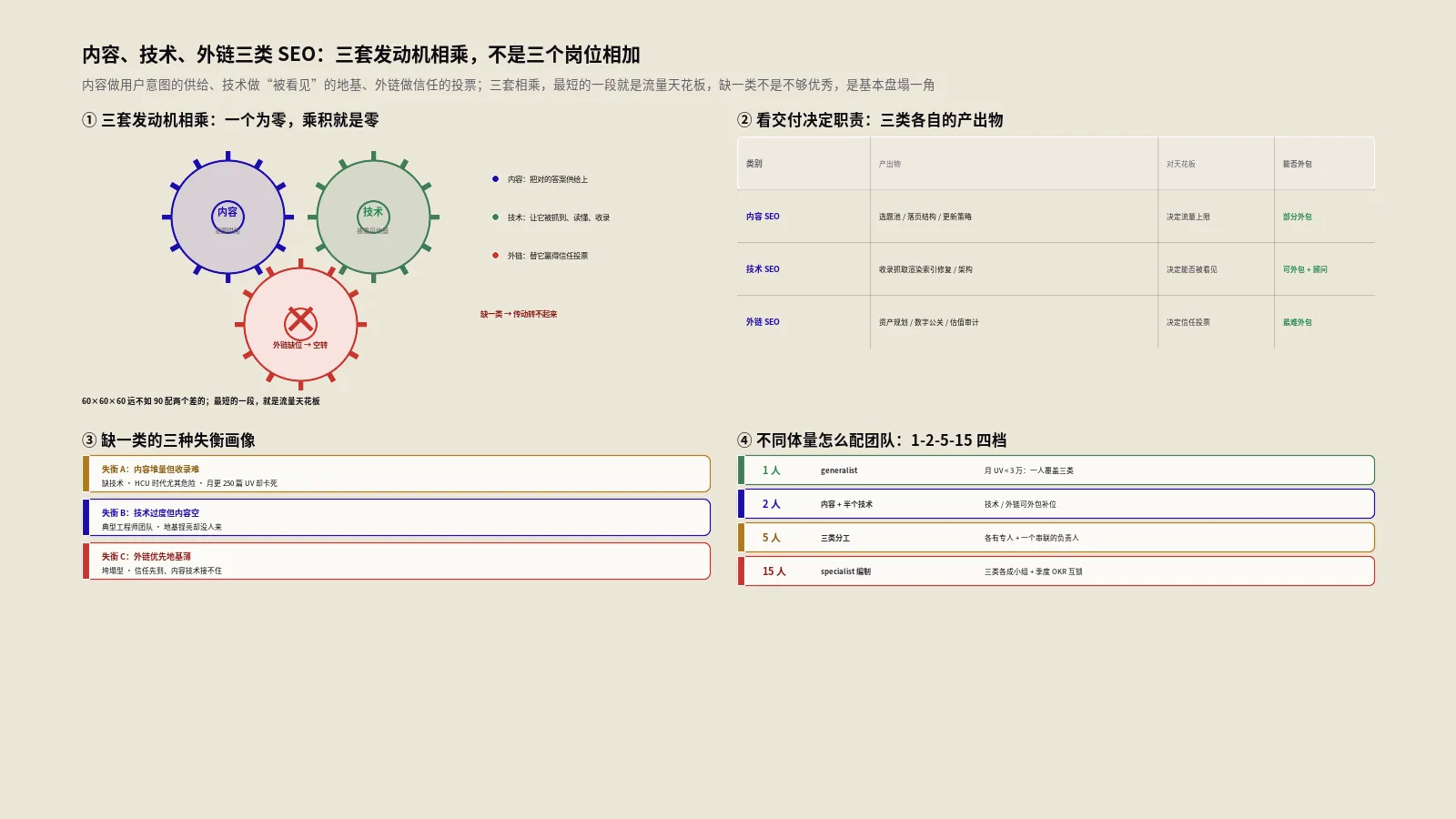Click cell 资产规划 / 数字公关 / 估值审计
This screenshot has width=1456, height=819.
(x=929, y=322)
